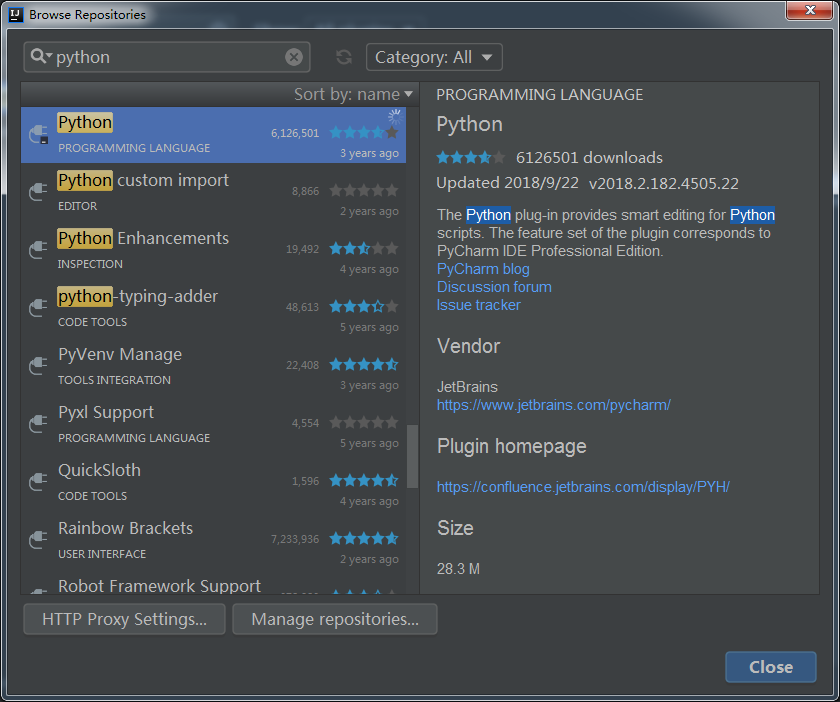The width and height of the screenshot is (840, 702).
Task: Select the Robot Framework Support plugin
Action: pos(213,583)
